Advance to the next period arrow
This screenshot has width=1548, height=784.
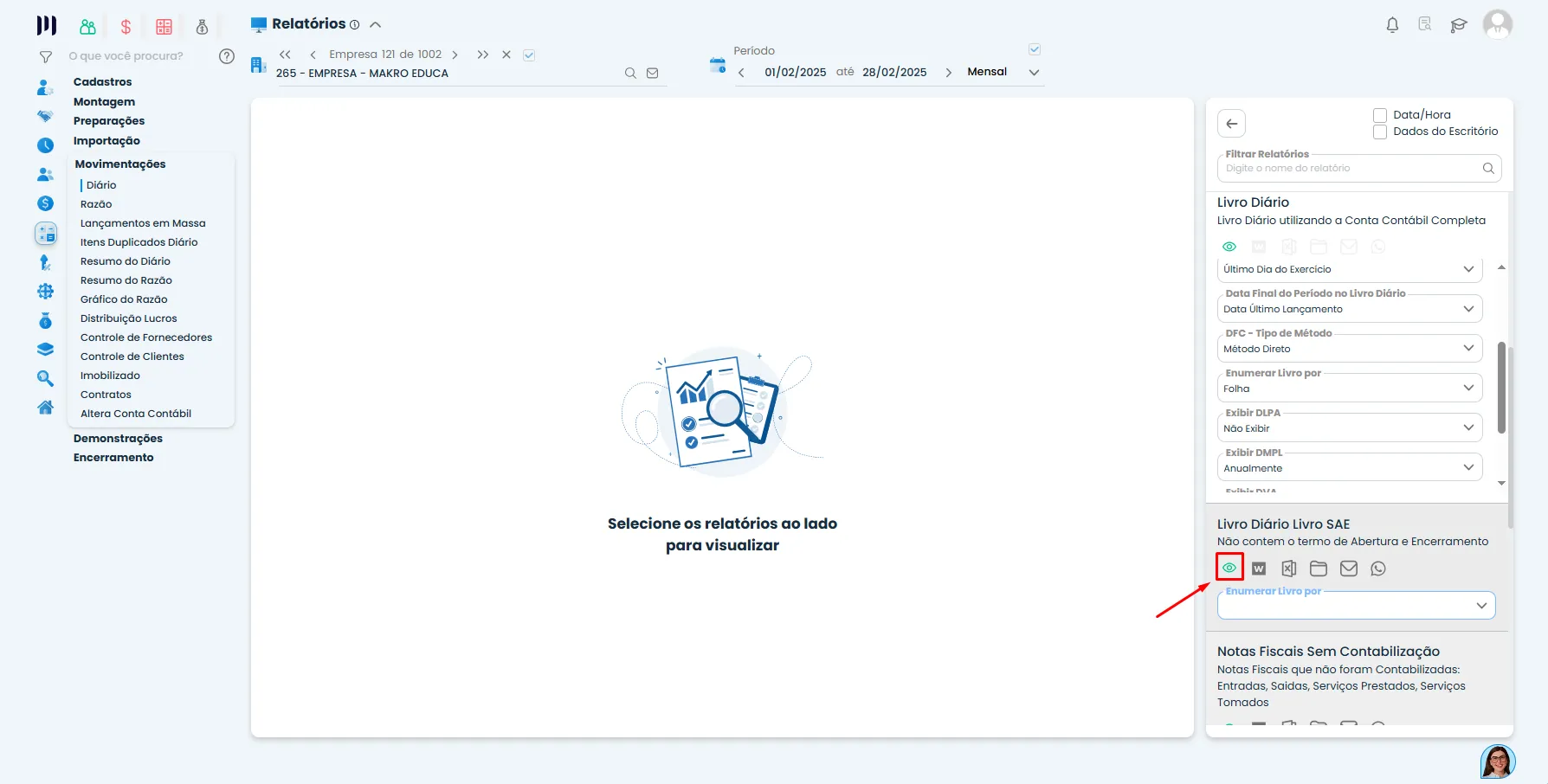coord(948,73)
